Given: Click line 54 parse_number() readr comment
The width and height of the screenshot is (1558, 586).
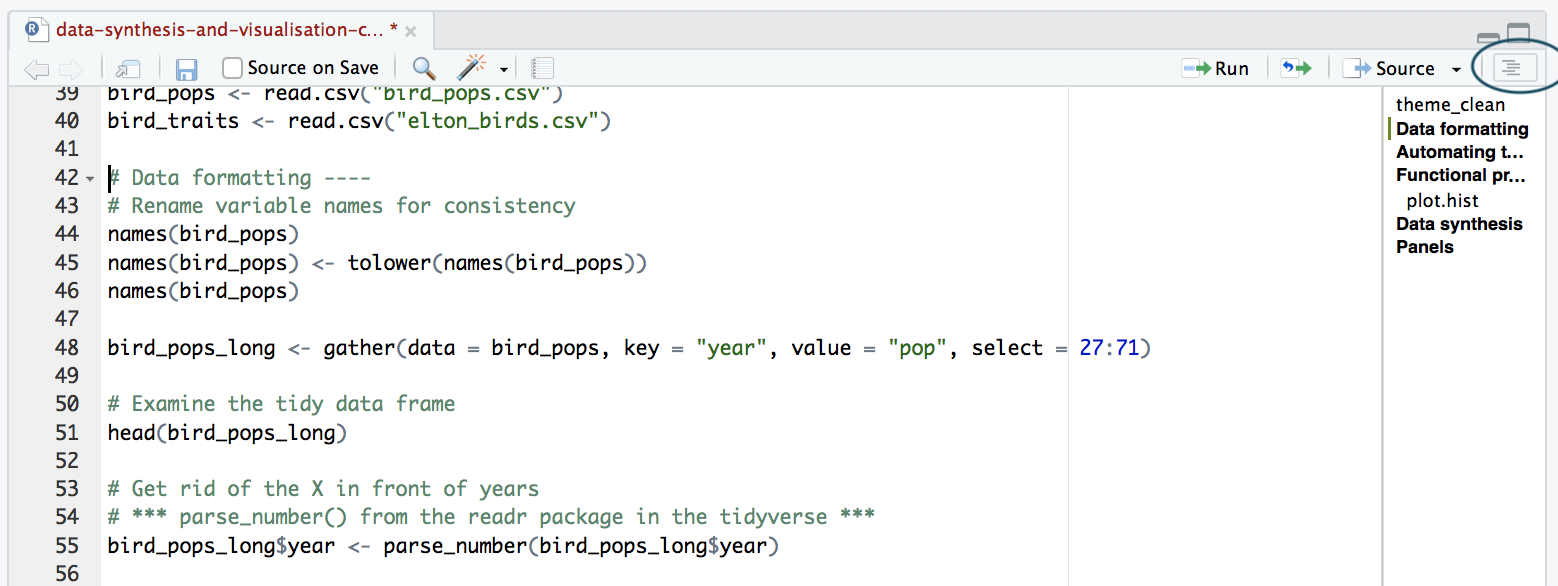Looking at the screenshot, I should 491,517.
